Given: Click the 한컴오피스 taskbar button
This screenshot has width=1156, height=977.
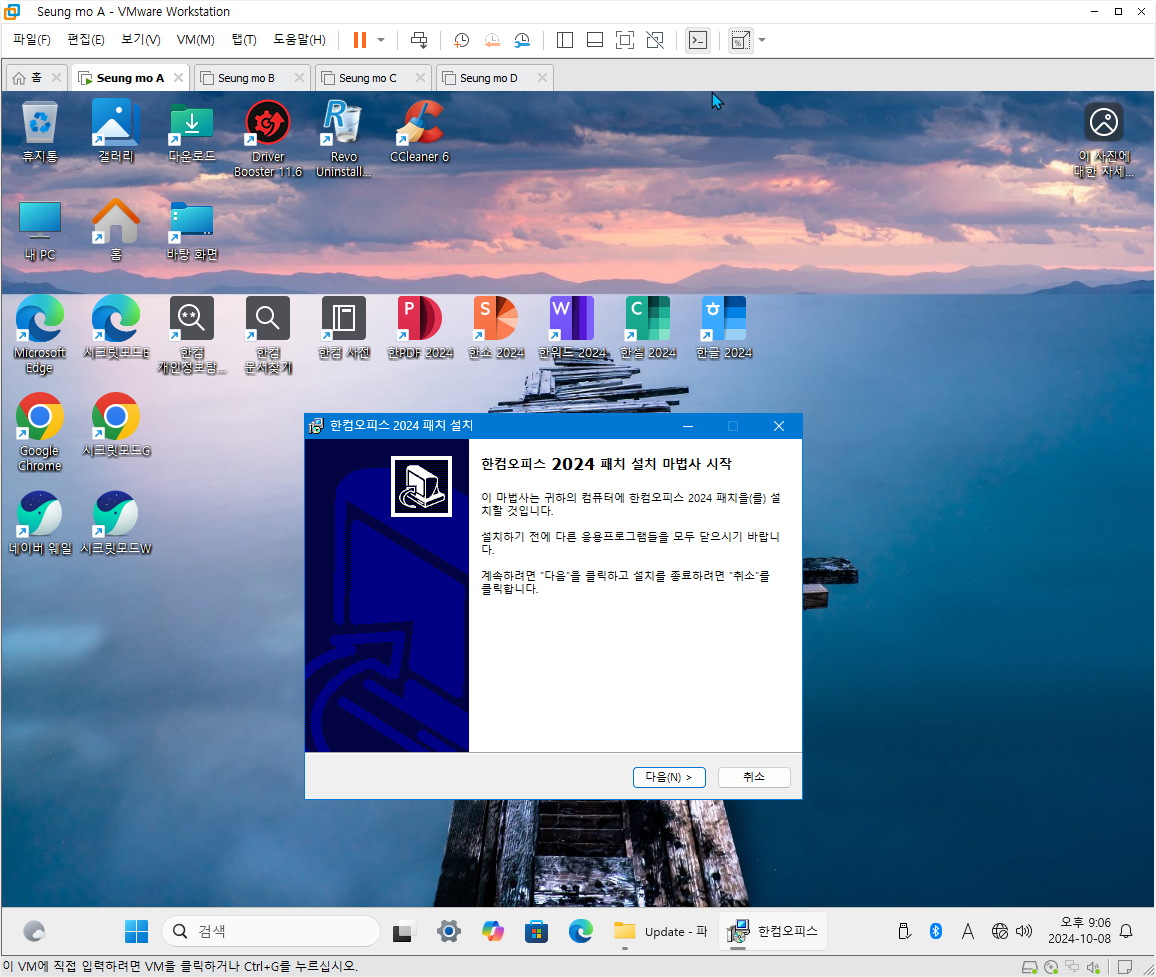Looking at the screenshot, I should coord(772,931).
